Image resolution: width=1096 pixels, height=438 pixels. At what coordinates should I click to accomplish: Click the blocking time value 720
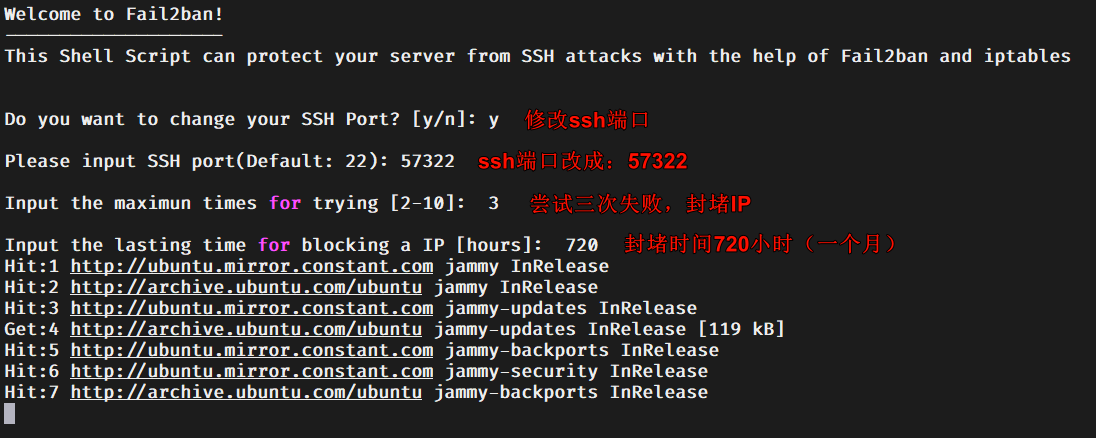[582, 245]
